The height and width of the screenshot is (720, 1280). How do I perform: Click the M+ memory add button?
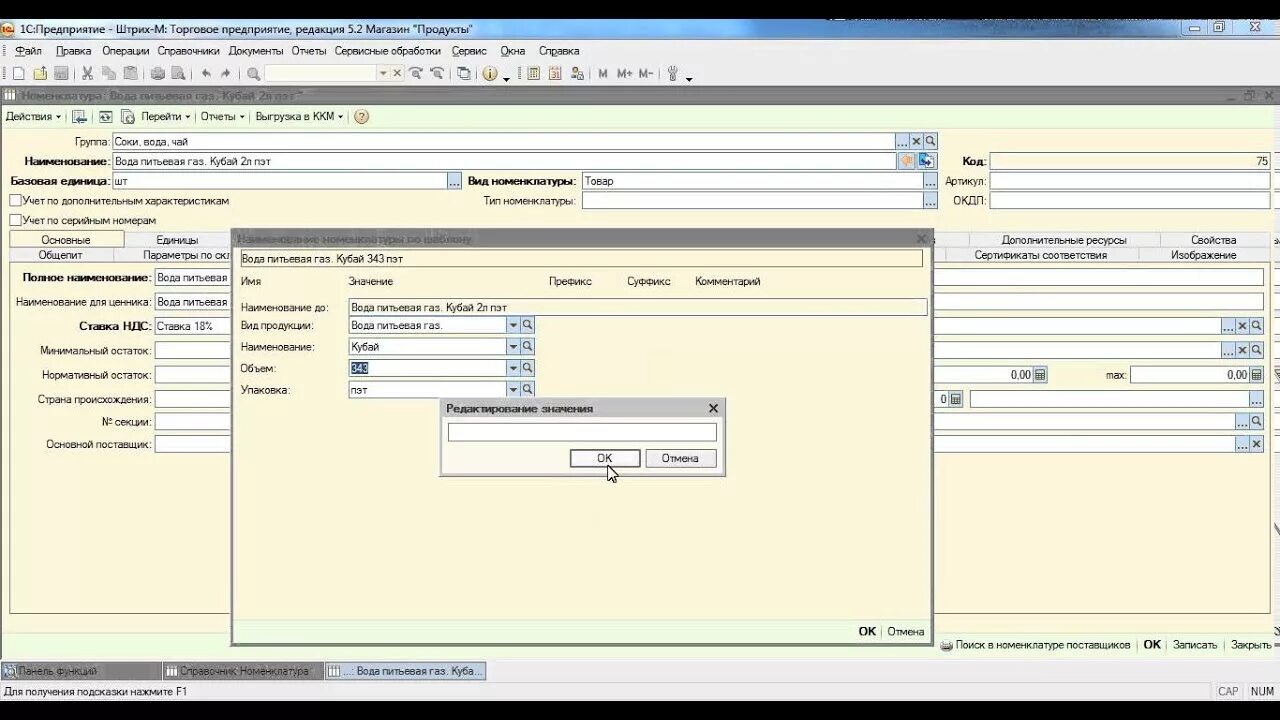click(624, 73)
